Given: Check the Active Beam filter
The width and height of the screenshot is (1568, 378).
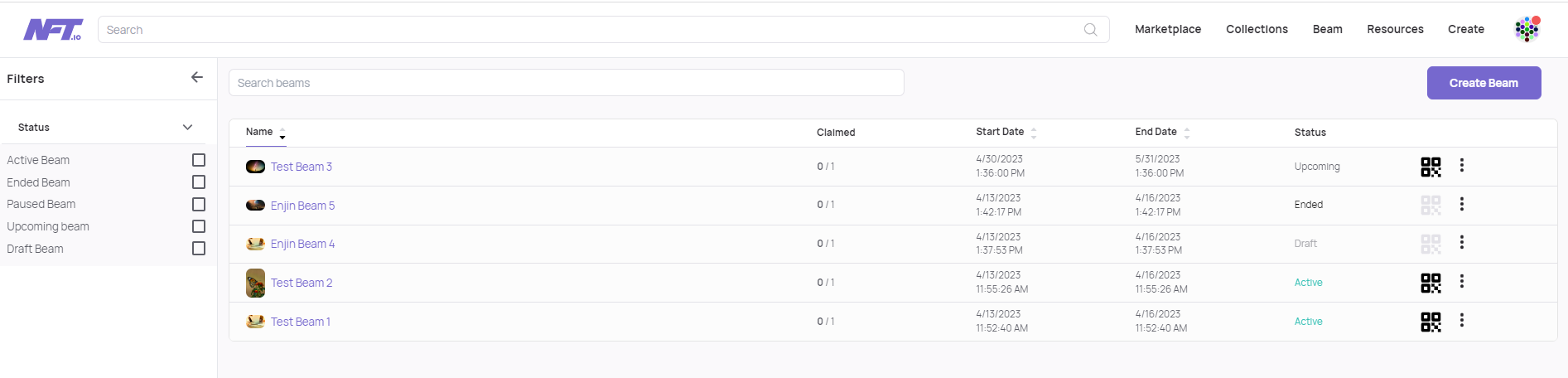Looking at the screenshot, I should (199, 160).
